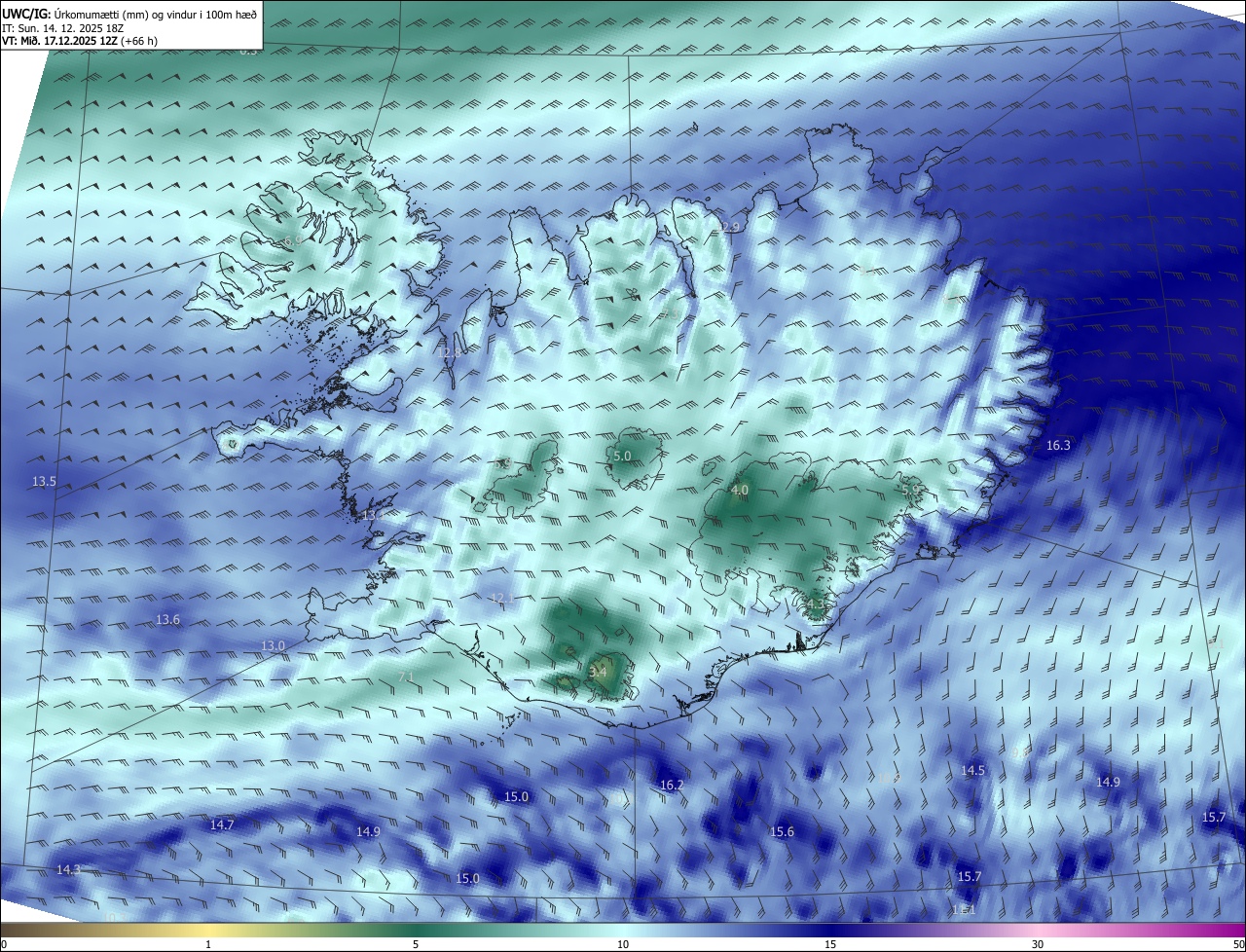Click the 3.4 value label on the southern glacier
This screenshot has width=1246, height=952.
pyautogui.click(x=598, y=672)
